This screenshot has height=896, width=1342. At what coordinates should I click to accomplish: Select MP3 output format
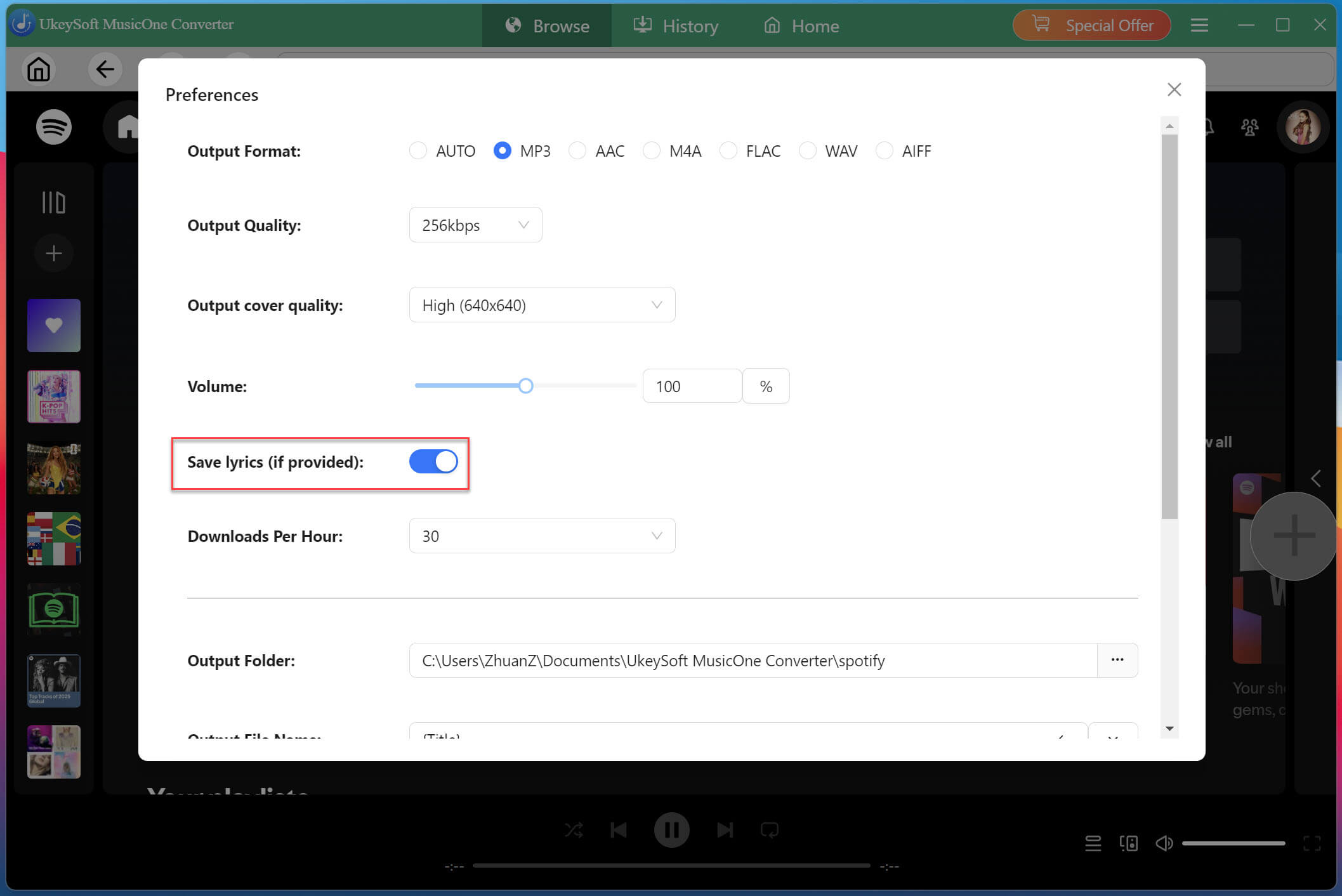[502, 151]
